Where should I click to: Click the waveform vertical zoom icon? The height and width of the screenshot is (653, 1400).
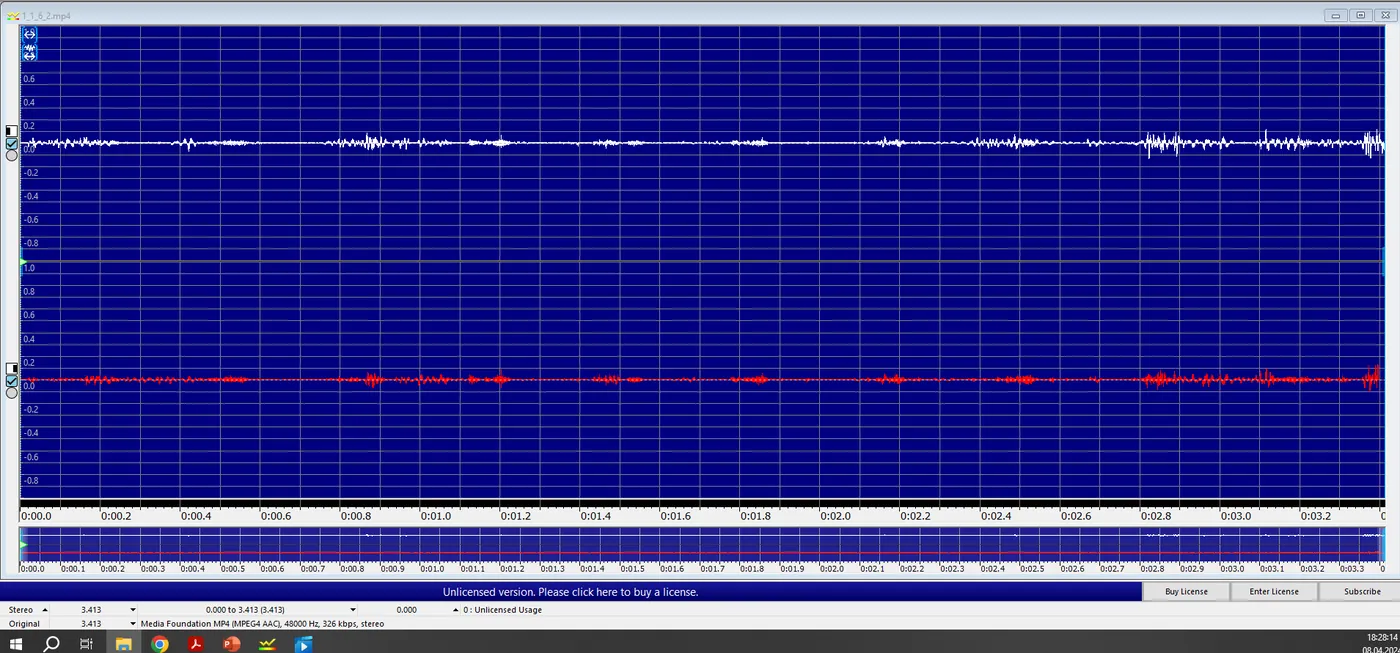pyautogui.click(x=30, y=51)
